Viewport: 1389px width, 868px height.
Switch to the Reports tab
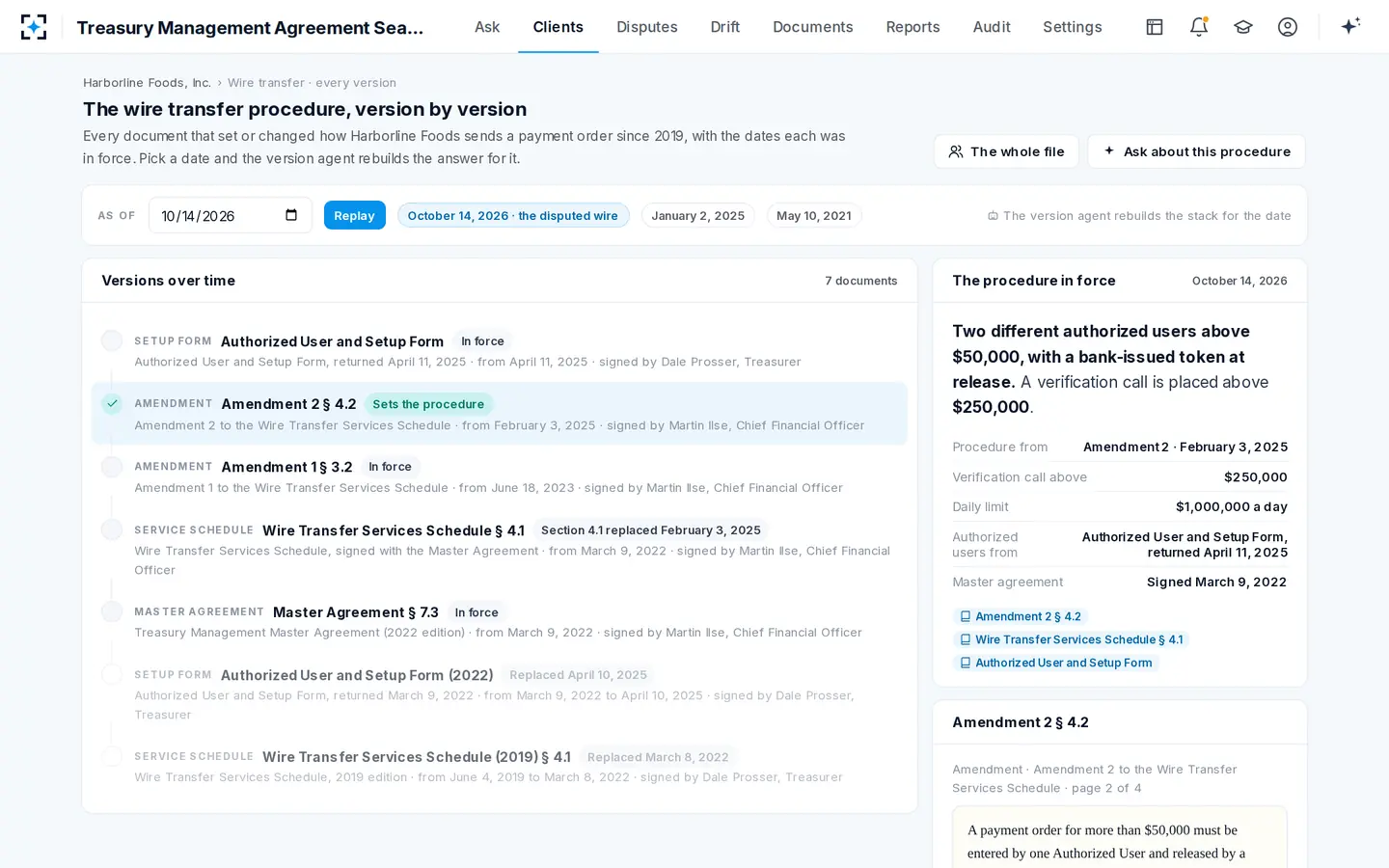click(x=912, y=27)
